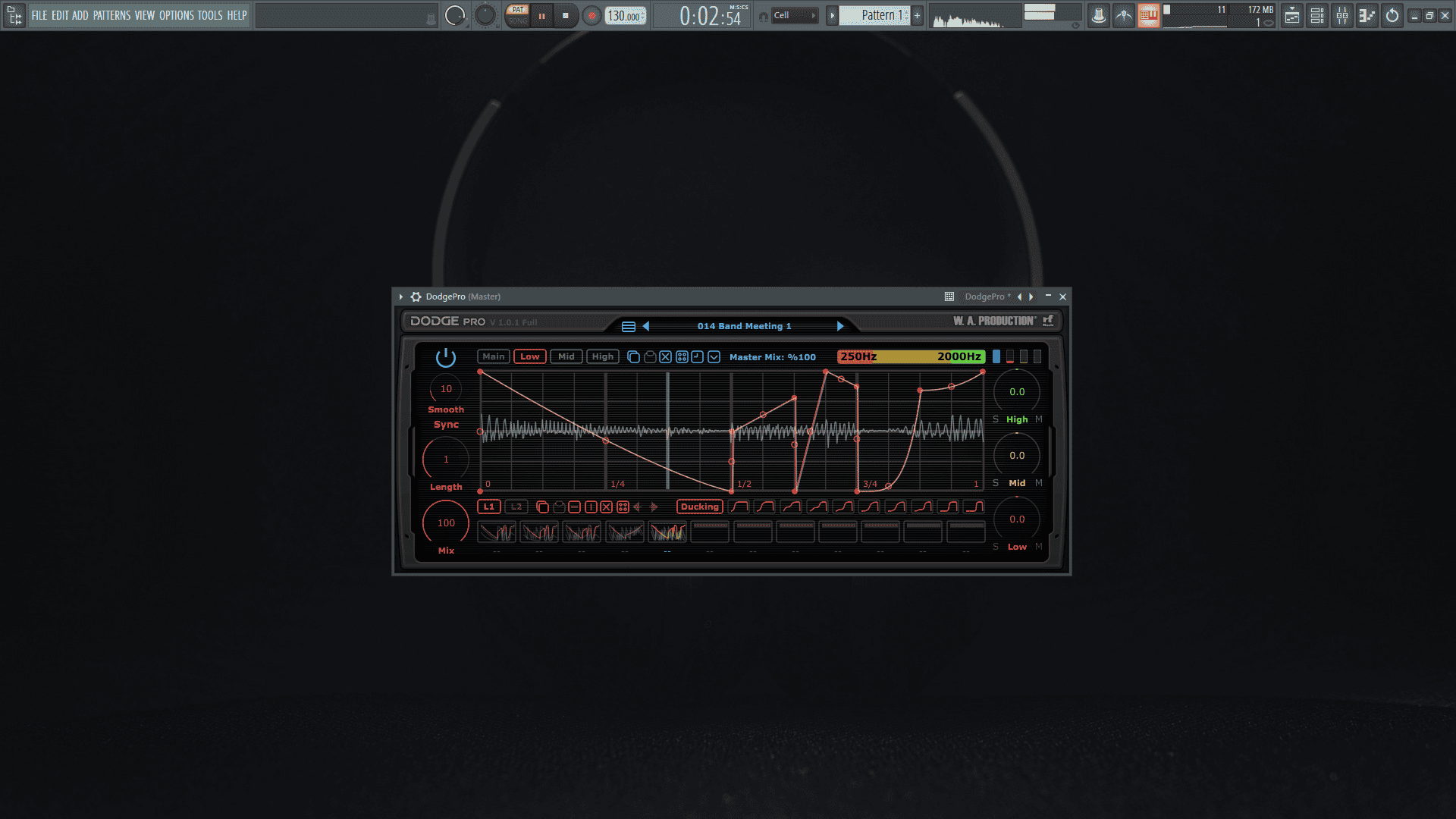Click blue copy band icon
Viewport: 1456px width, 819px height.
(x=633, y=356)
